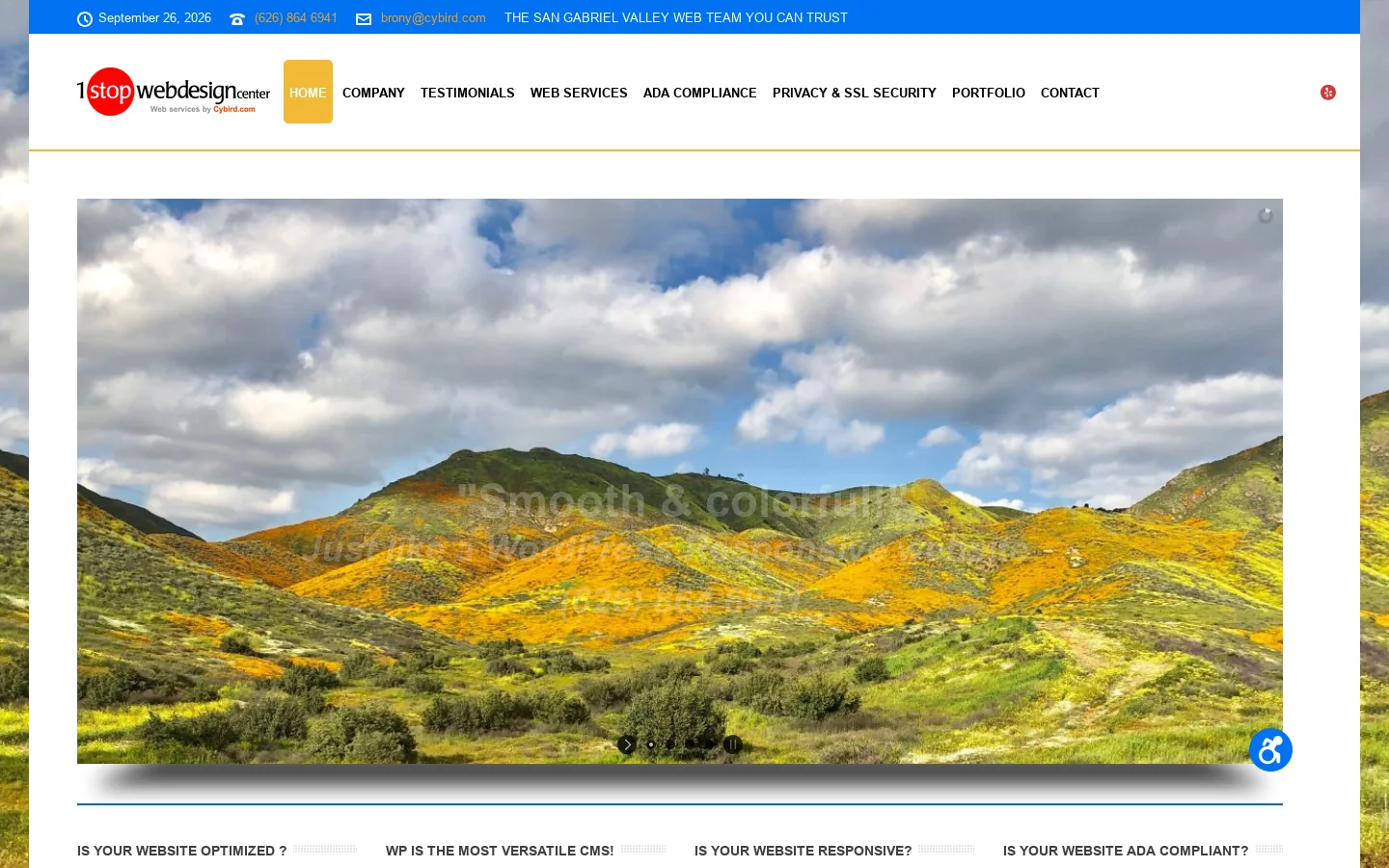
Task: Open the Web Services menu
Action: (x=579, y=93)
